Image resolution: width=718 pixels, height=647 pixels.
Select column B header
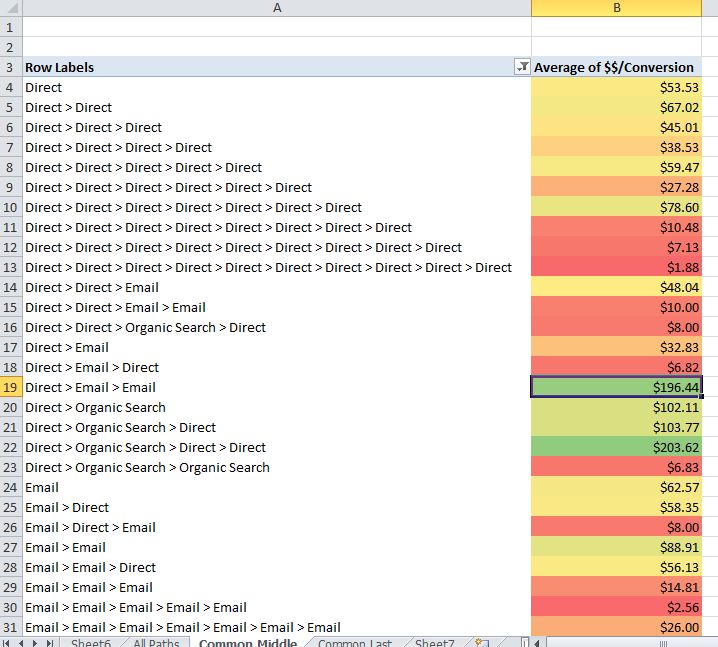coord(616,8)
